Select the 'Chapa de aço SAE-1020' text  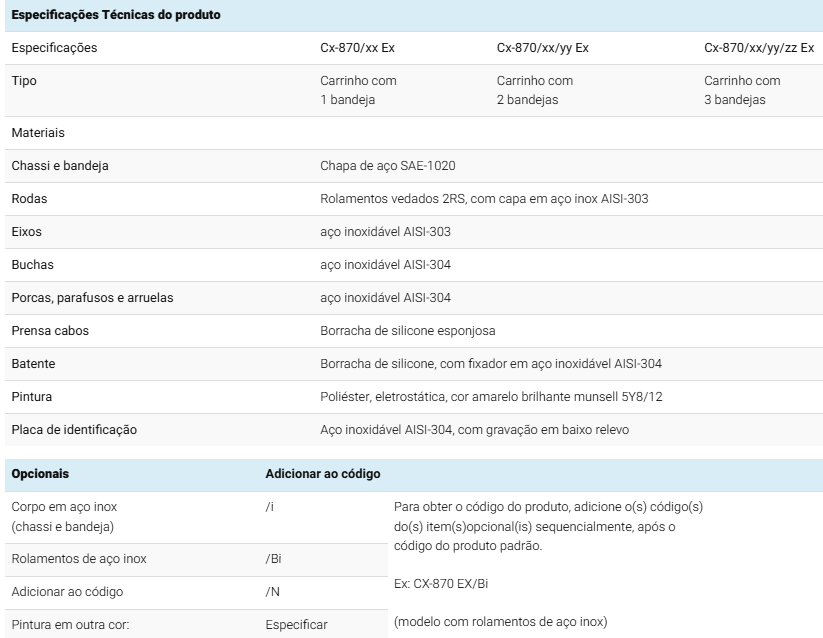(387, 166)
